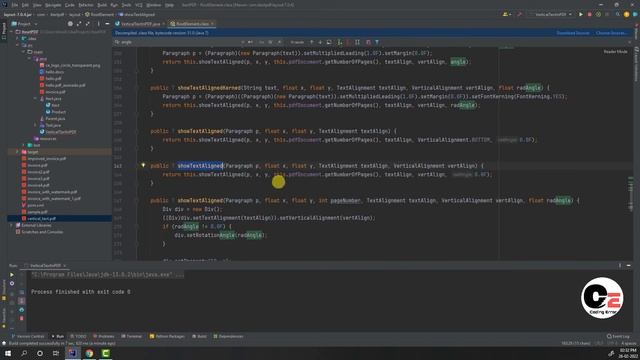Toggle Regex option in search bar

[x=280, y=42]
